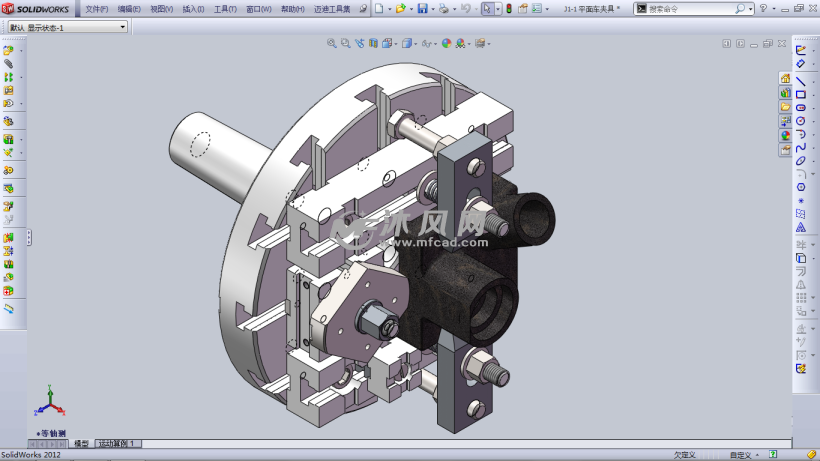Viewport: 820px width, 461px height.
Task: Open the 工具(T) menu
Action: (x=225, y=9)
